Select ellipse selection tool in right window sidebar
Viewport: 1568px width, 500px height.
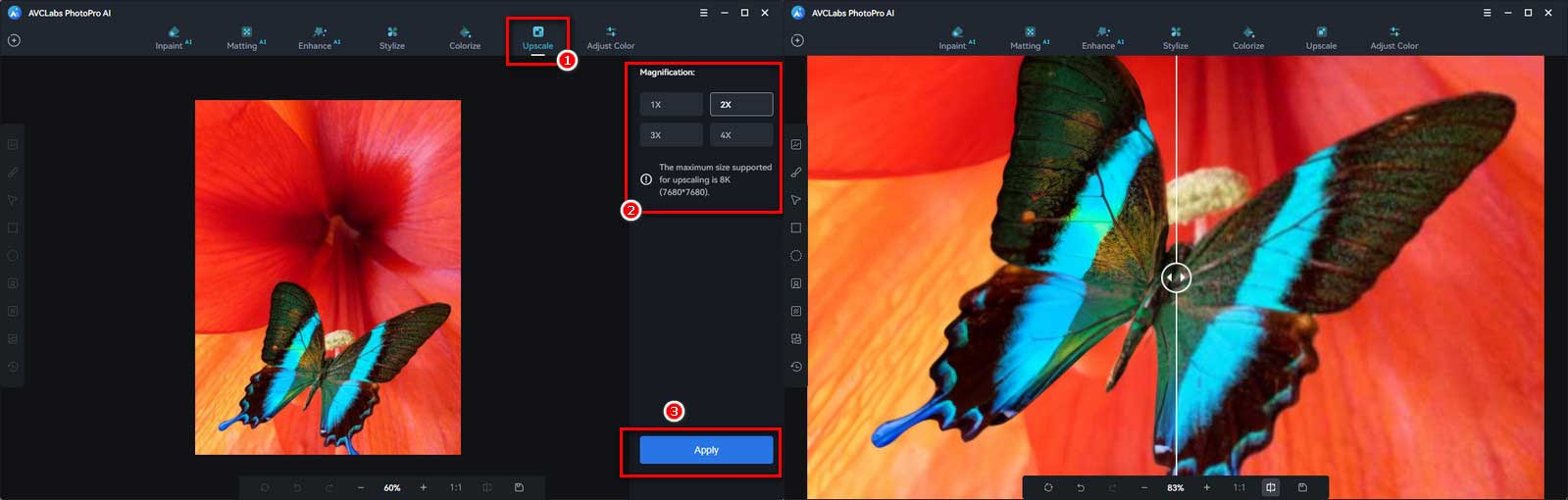796,256
